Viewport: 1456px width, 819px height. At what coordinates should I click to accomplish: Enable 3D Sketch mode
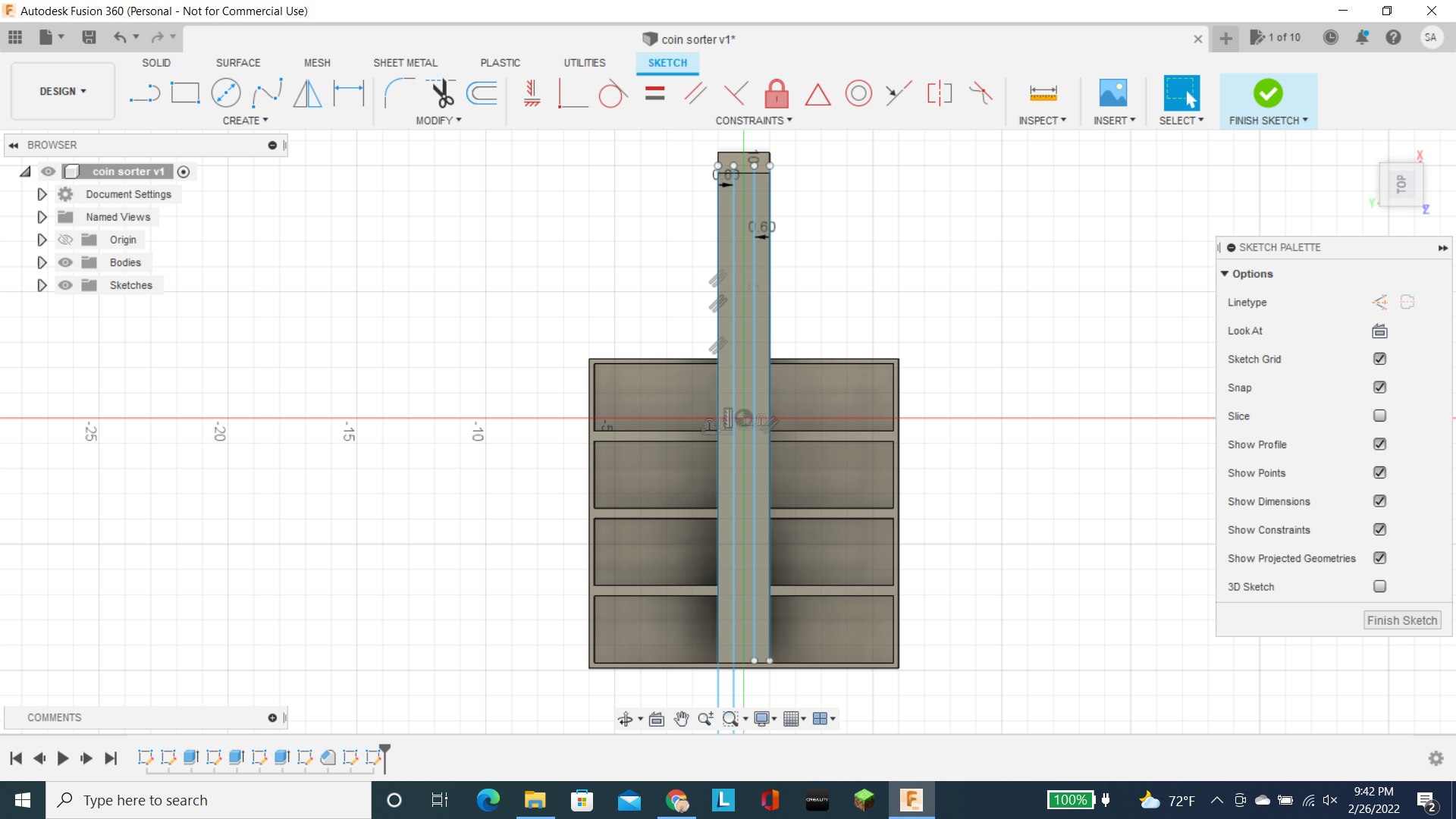[1379, 586]
